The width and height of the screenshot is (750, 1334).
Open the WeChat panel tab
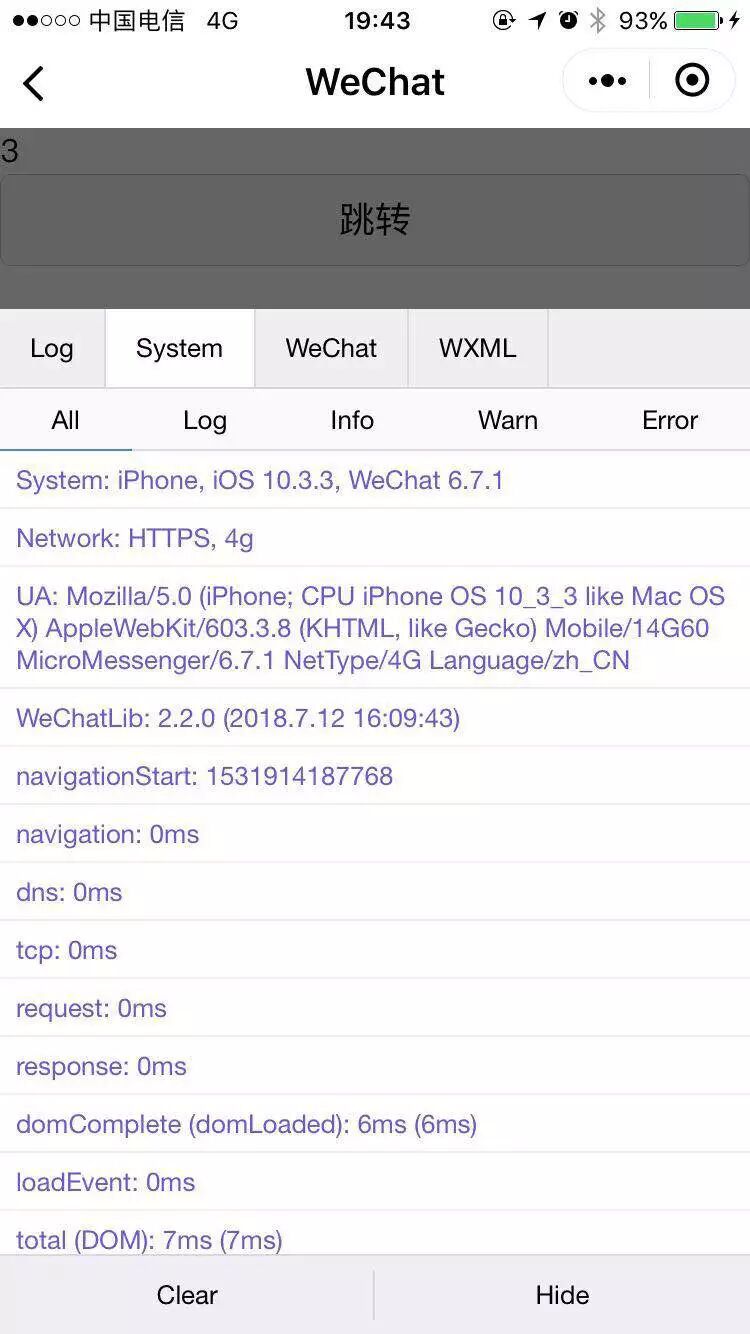pyautogui.click(x=331, y=348)
